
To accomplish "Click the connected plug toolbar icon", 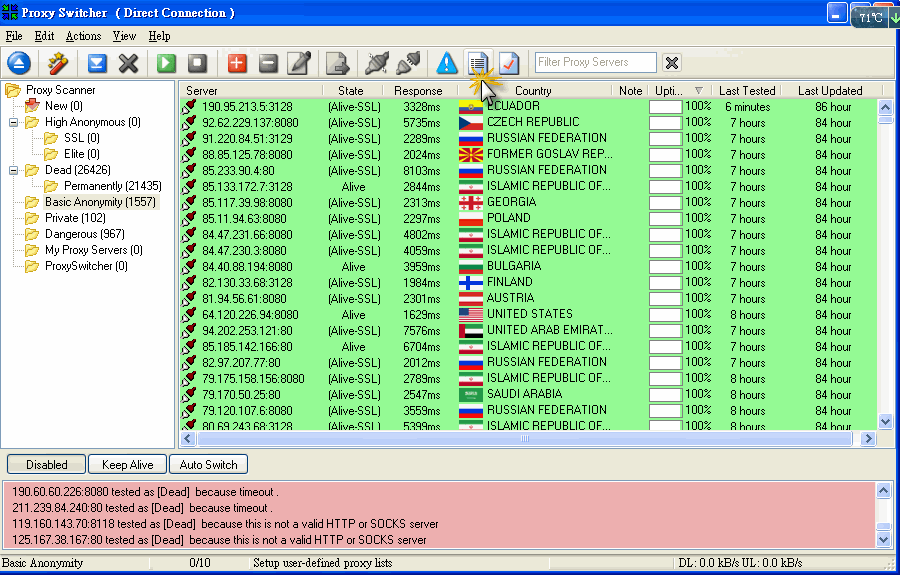I will (x=377, y=63).
